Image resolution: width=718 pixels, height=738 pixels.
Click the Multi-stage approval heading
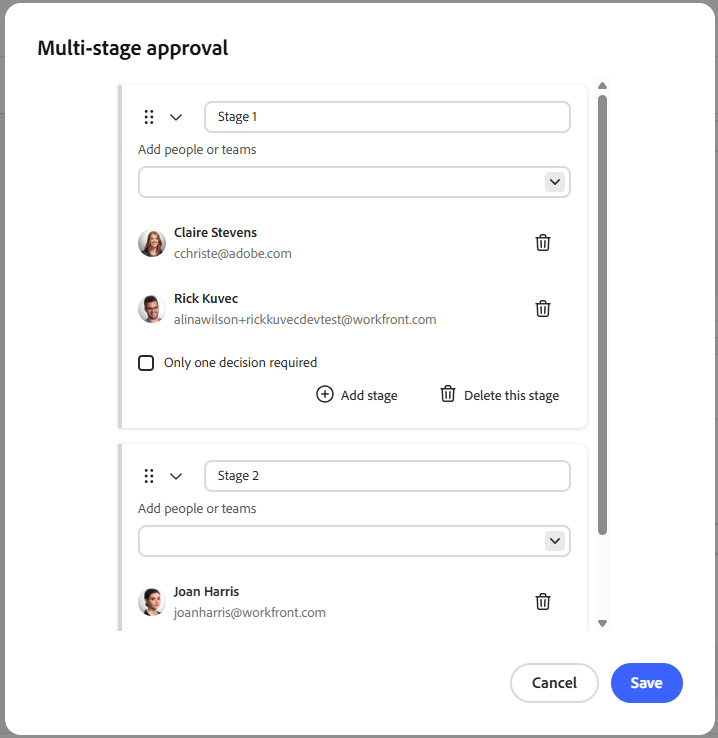click(133, 48)
